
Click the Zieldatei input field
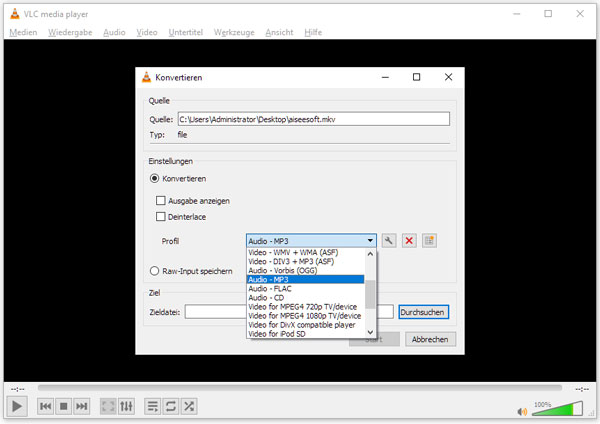coord(289,311)
